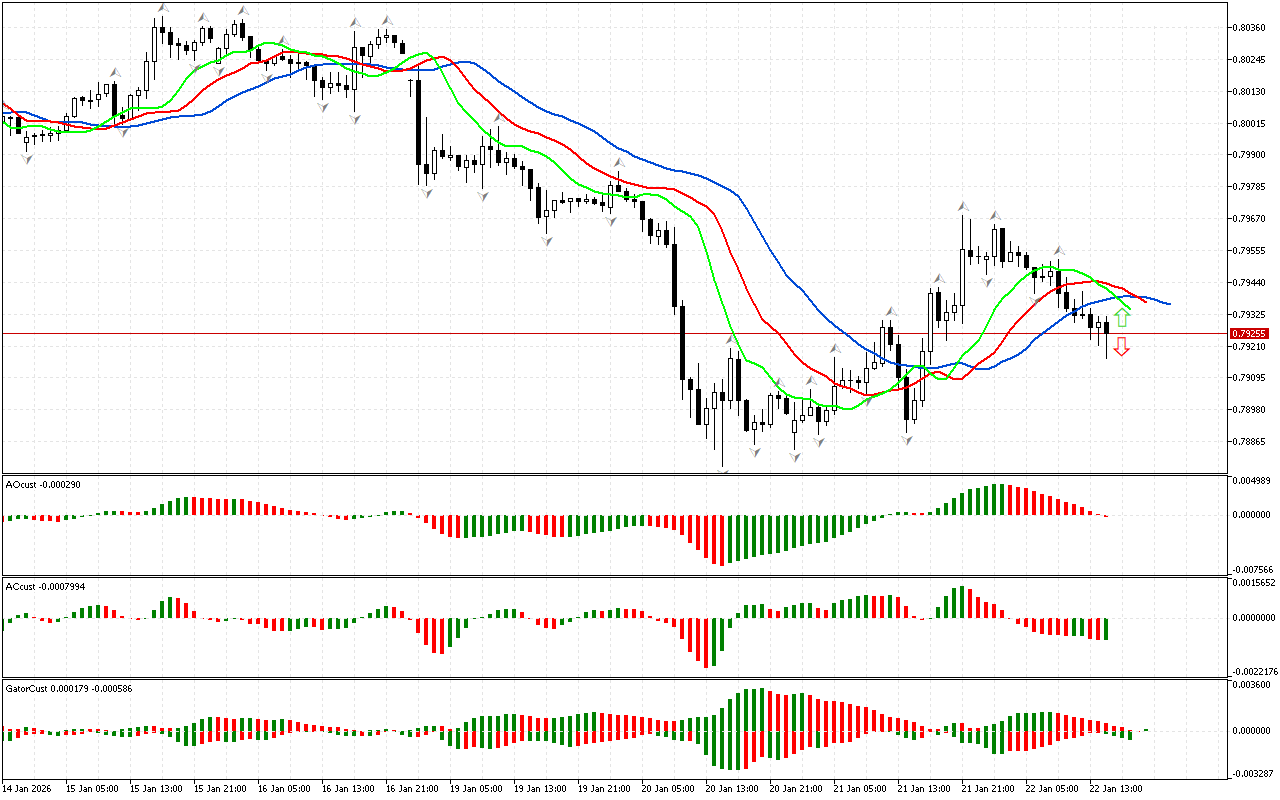Viewport: 1280px width, 800px height.
Task: Select the up fractal above the 15 Jan 13:00 peak
Action: 161,9
